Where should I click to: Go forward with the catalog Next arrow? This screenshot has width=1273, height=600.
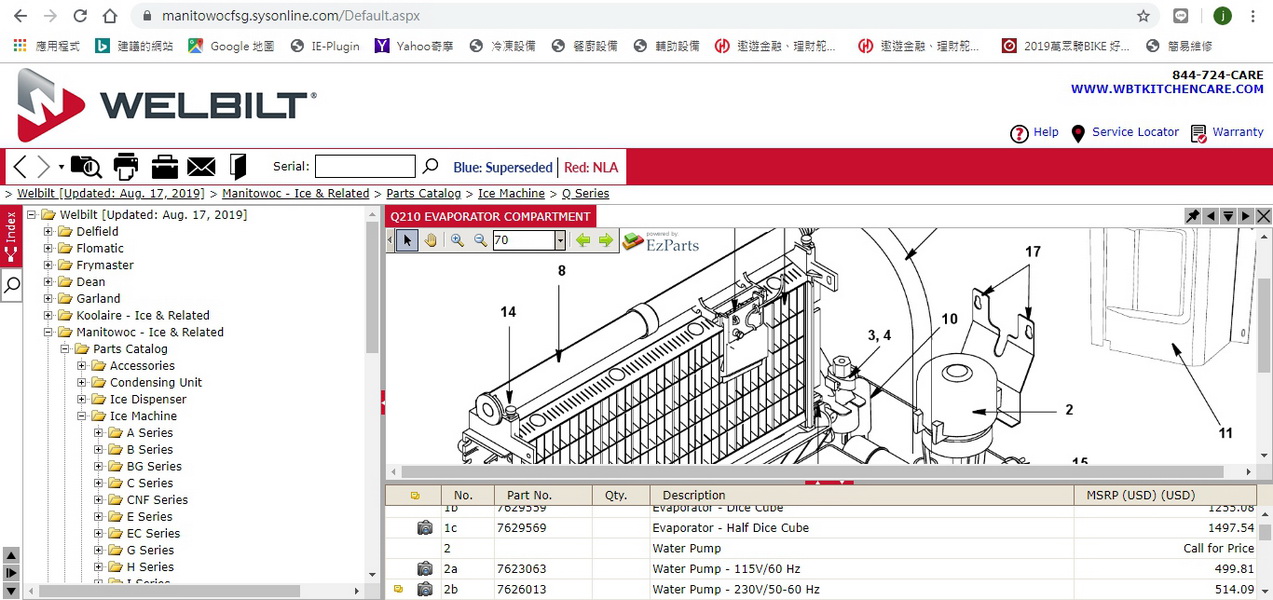point(42,166)
